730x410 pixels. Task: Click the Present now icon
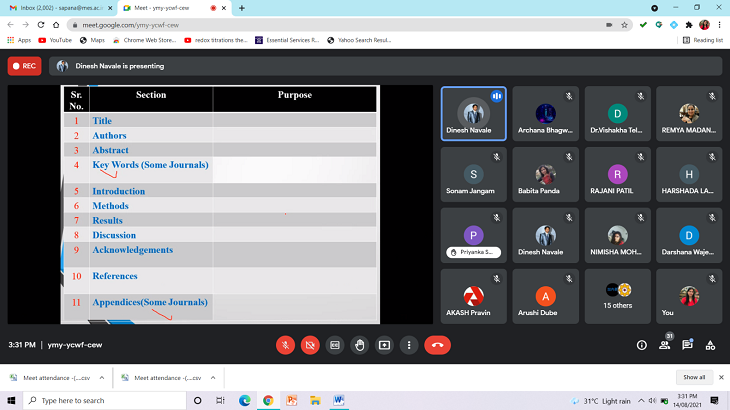coord(384,344)
